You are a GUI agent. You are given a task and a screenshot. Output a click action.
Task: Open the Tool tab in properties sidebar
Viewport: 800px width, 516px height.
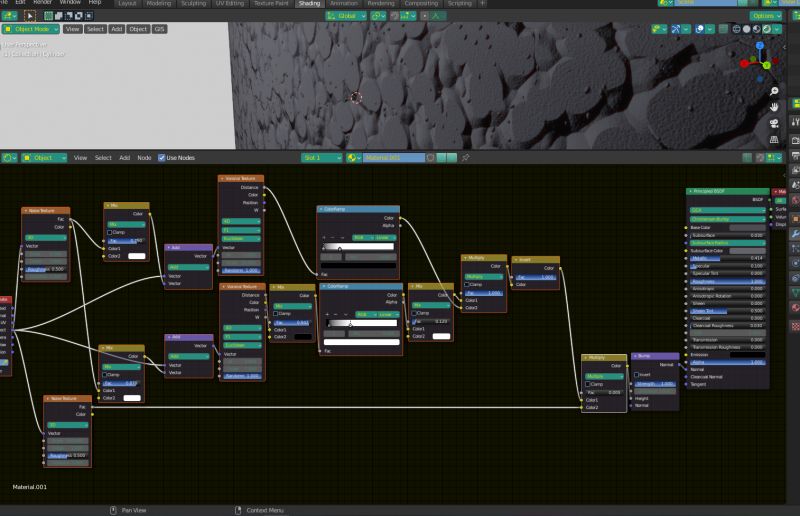point(795,121)
